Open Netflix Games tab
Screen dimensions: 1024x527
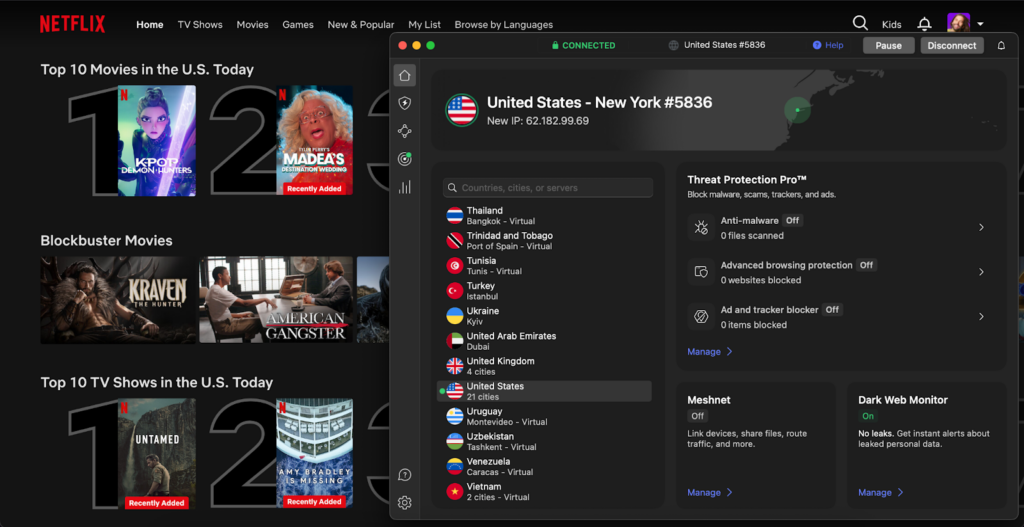298,25
